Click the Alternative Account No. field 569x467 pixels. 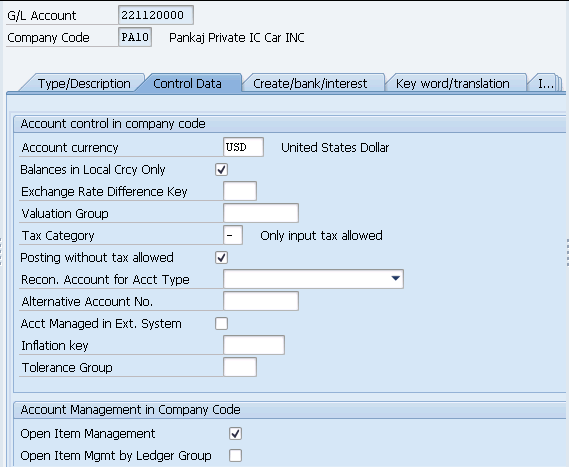click(x=261, y=301)
